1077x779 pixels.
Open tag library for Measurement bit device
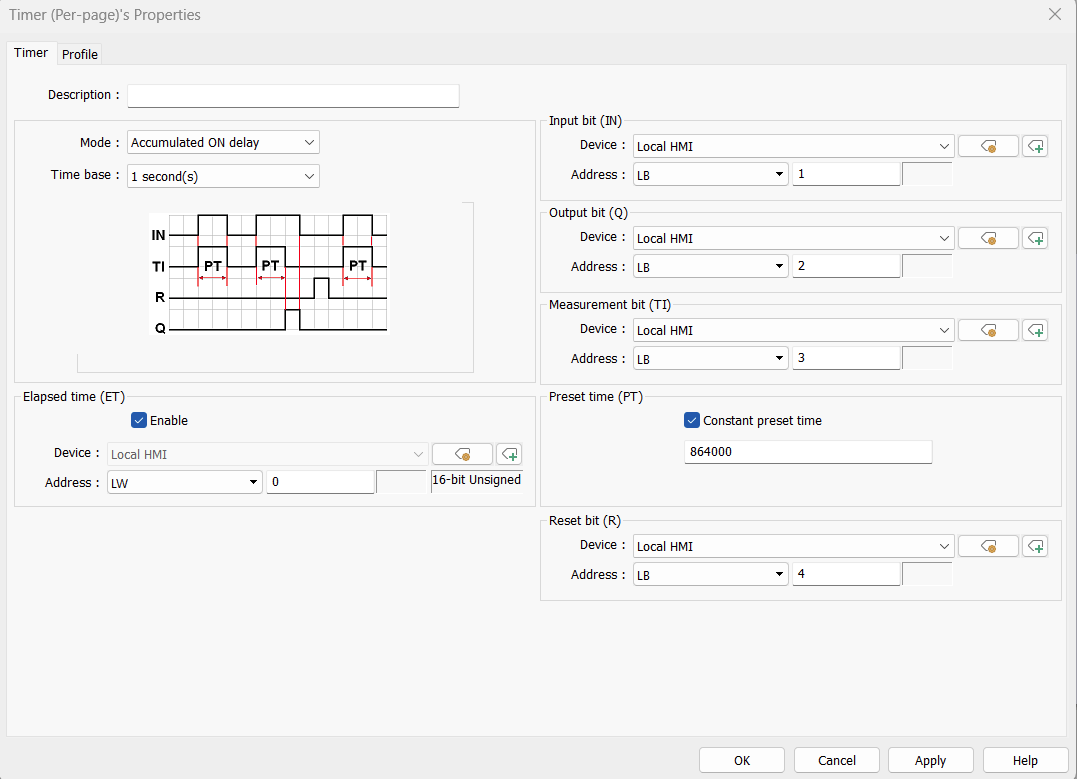988,330
